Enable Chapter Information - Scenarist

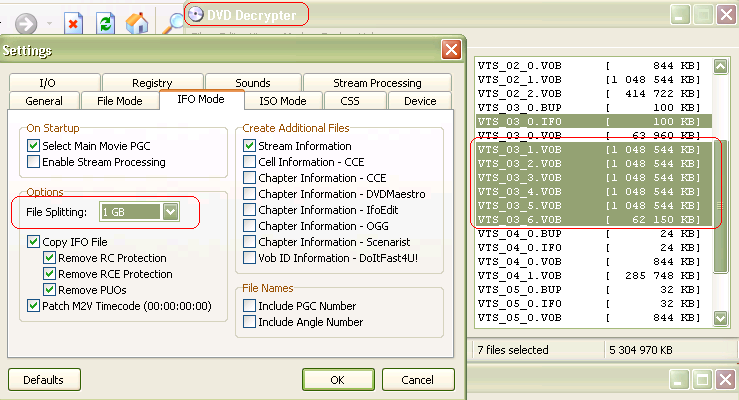(249, 242)
